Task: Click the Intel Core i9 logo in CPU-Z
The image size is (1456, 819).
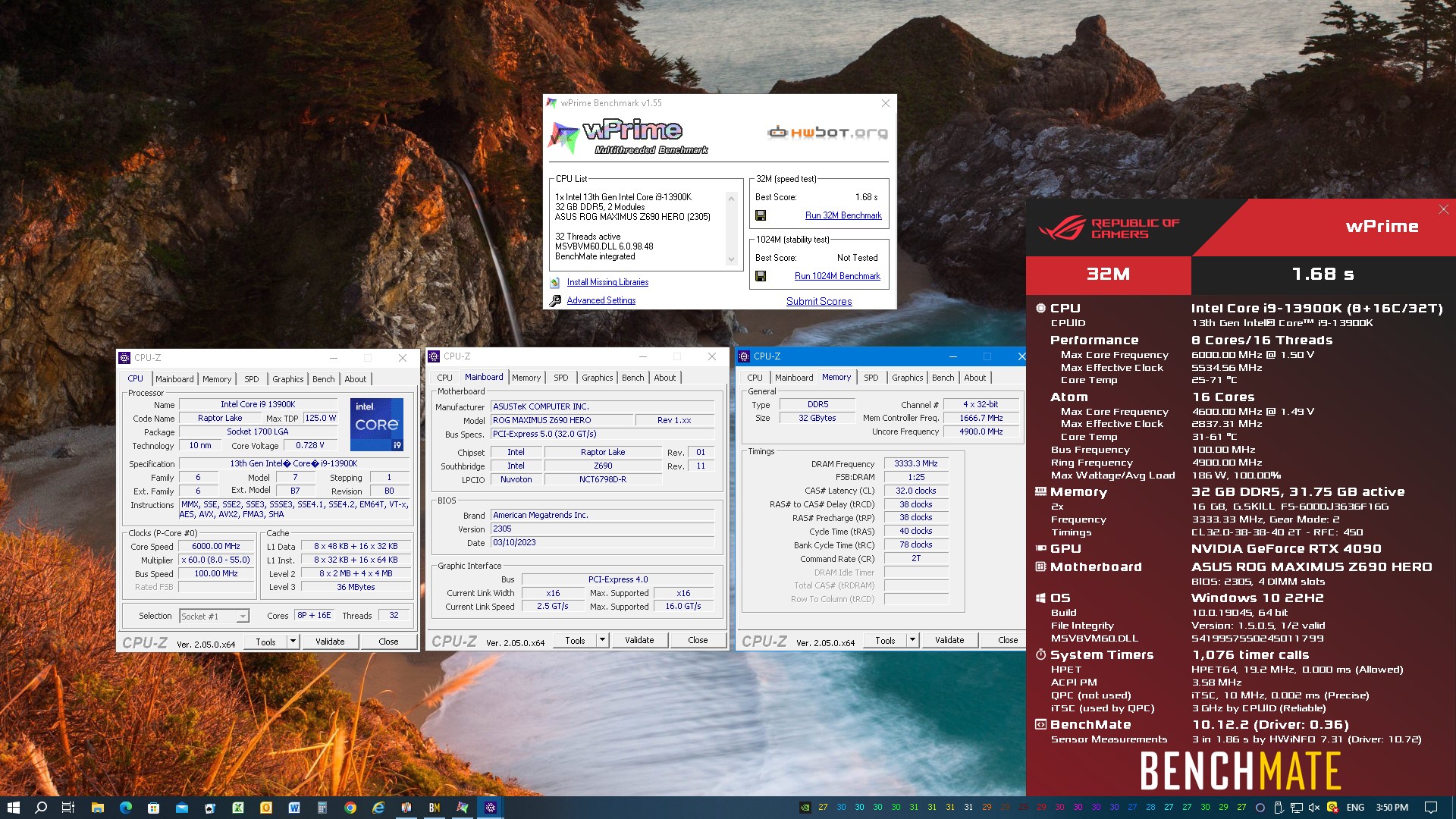Action: (x=377, y=425)
